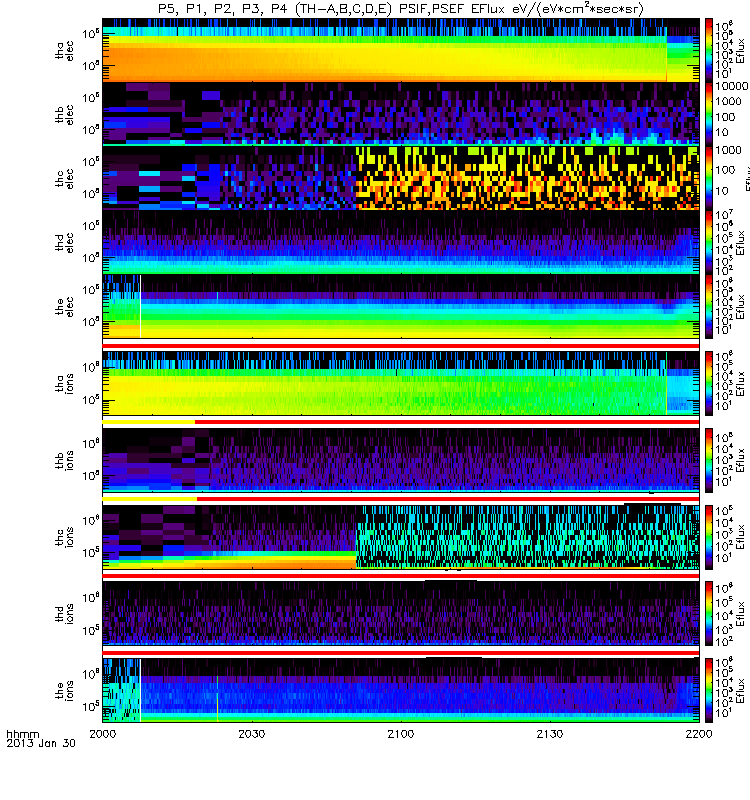Click the thb ions spectrogram panel

(401, 460)
